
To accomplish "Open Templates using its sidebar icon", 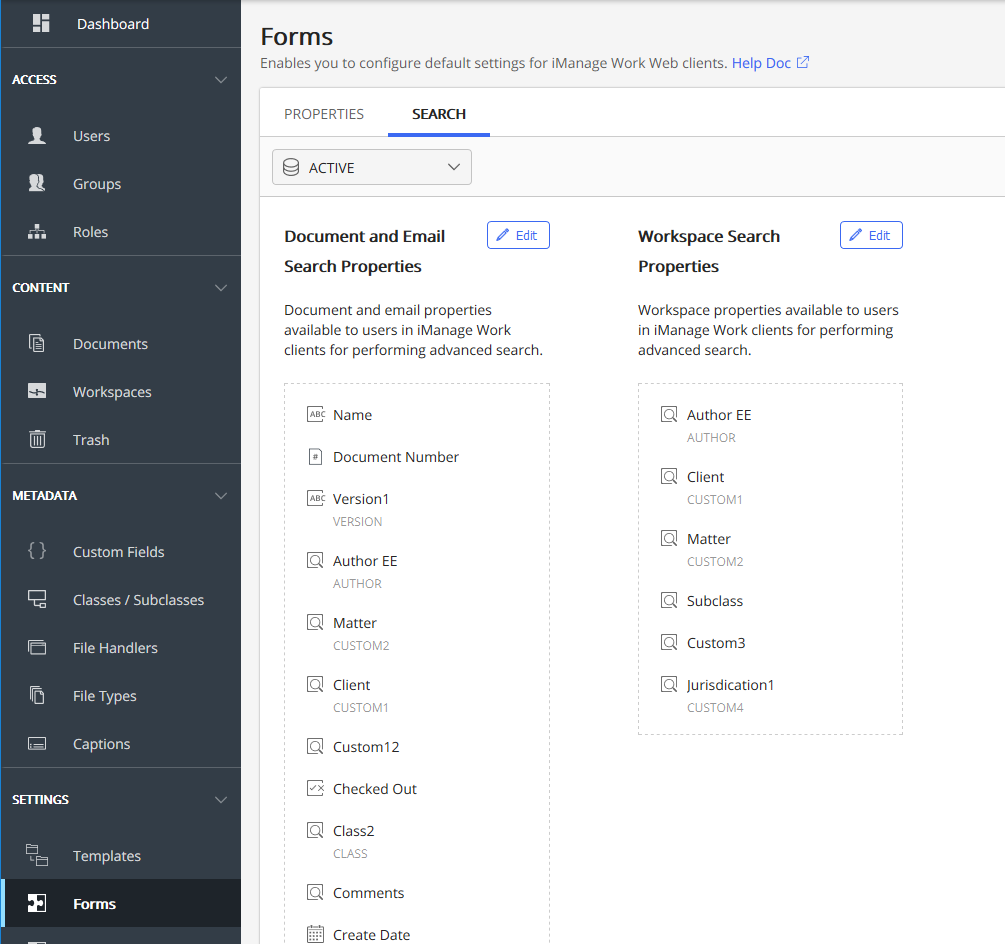I will coord(37,856).
